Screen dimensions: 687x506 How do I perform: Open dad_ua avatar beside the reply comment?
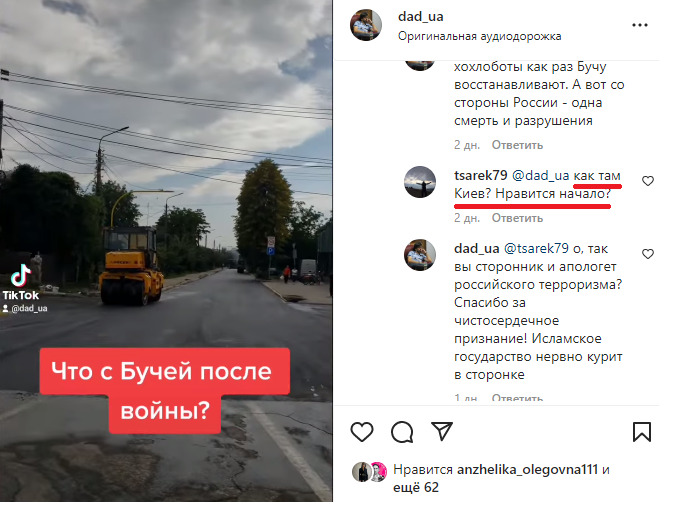(x=420, y=255)
